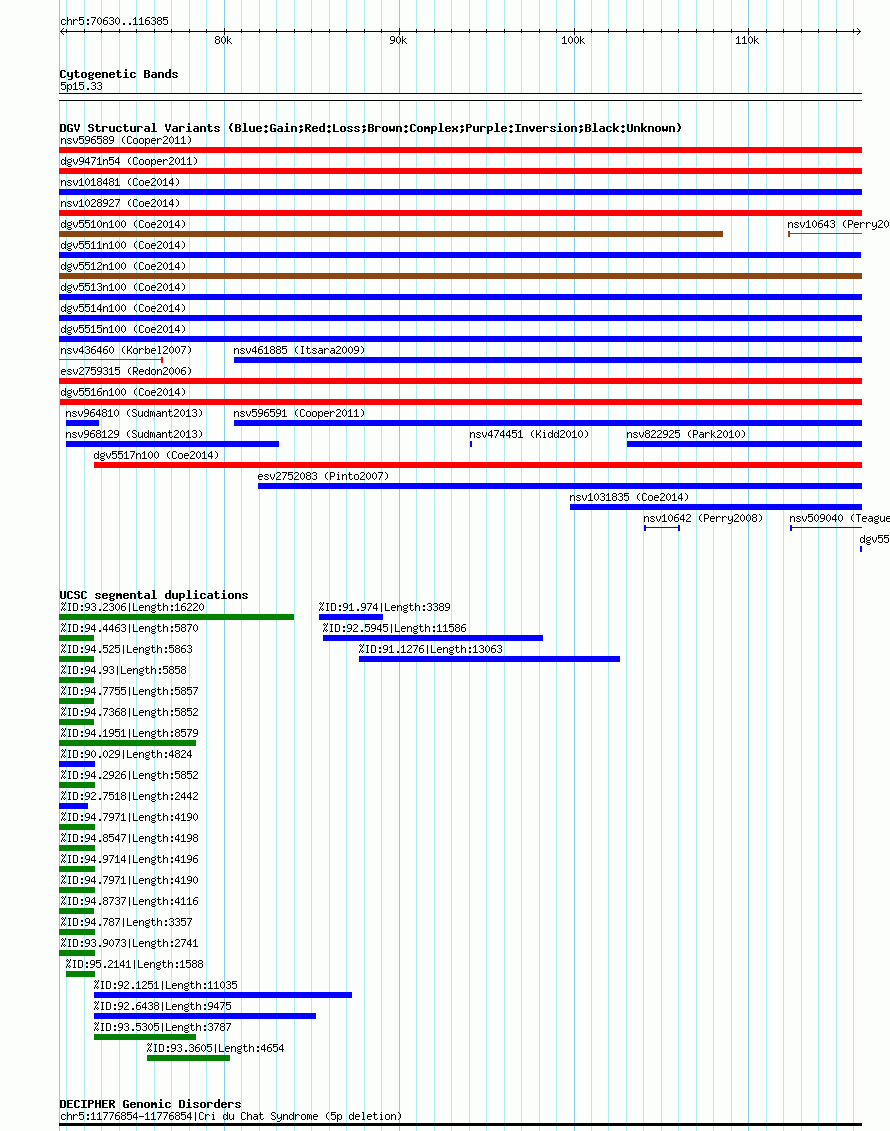This screenshot has height=1131, width=890.
Task: Click the nsv964810 (Sudmant2013) short blue bar
Action: 82,423
